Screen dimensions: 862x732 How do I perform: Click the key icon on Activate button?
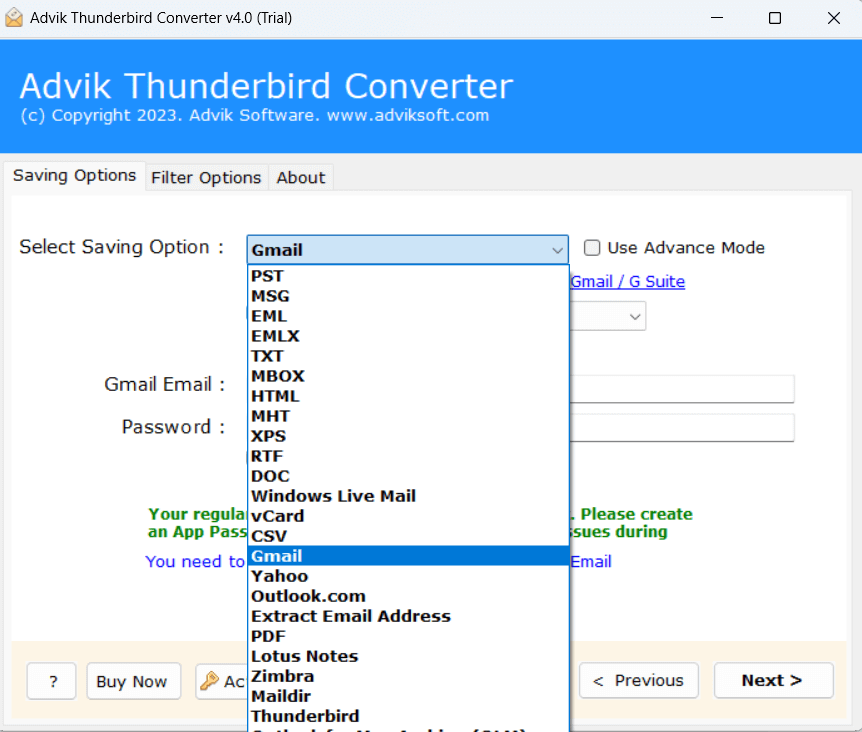tap(209, 681)
